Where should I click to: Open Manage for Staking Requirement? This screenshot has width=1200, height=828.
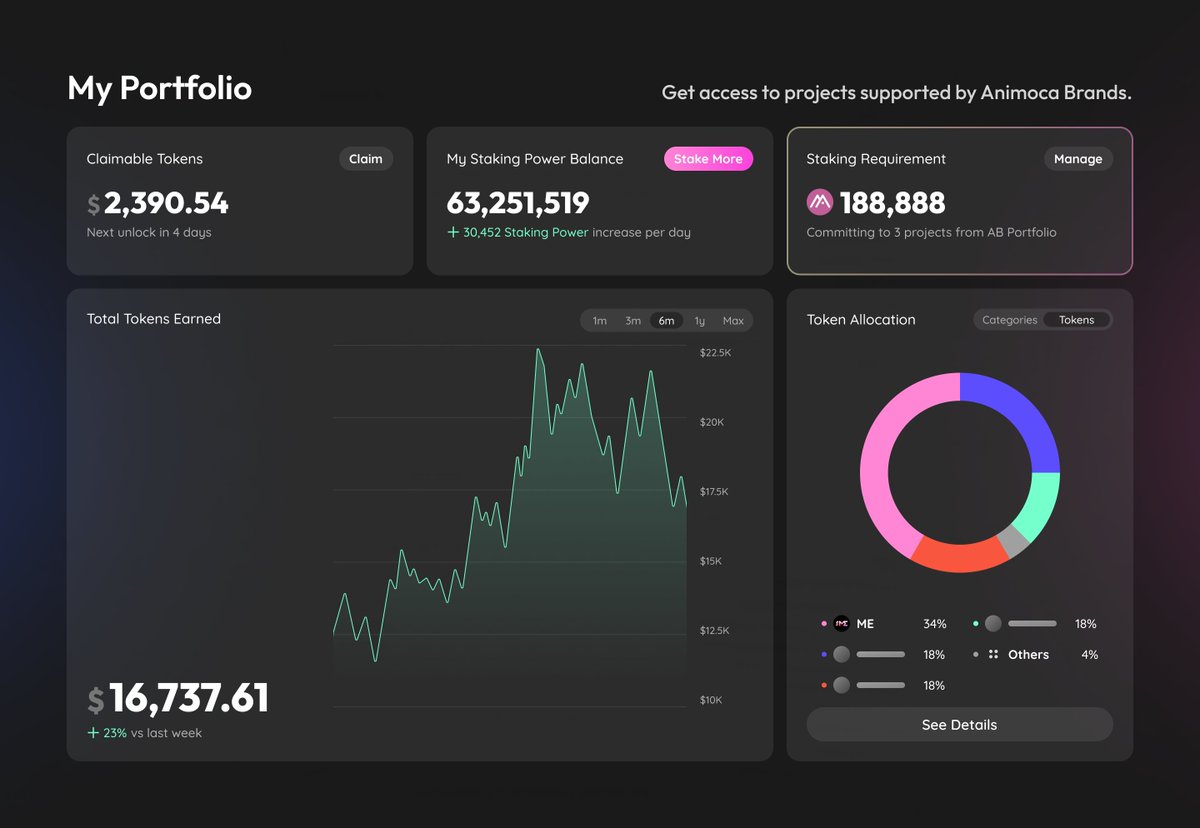pos(1078,158)
